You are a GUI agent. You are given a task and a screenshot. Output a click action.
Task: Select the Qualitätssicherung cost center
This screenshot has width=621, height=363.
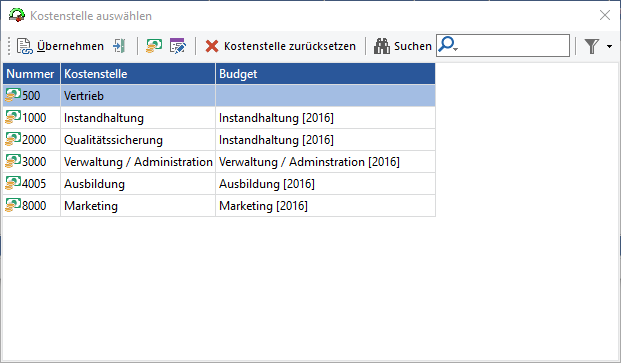138,140
